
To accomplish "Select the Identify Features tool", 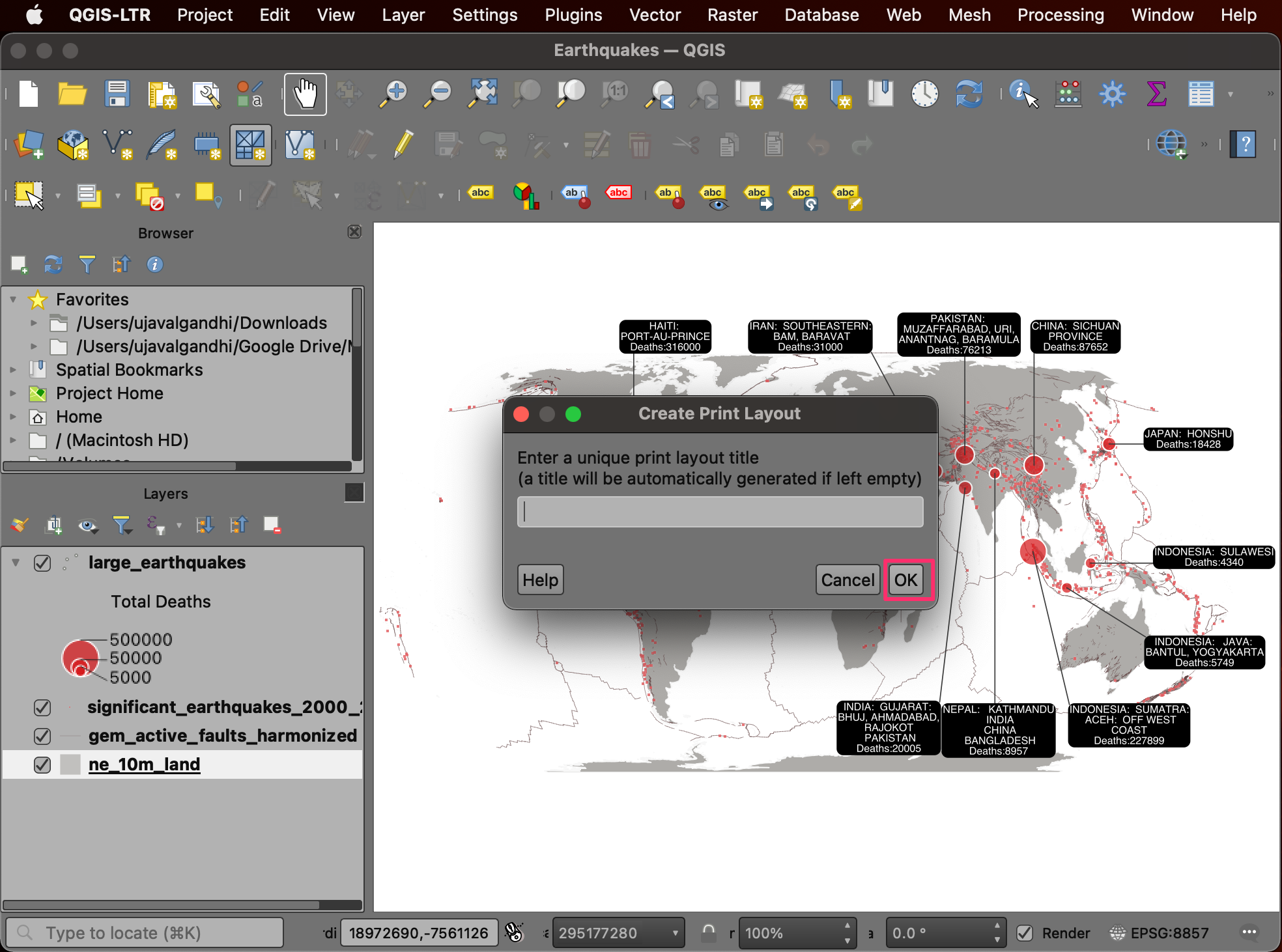I will (x=1023, y=94).
